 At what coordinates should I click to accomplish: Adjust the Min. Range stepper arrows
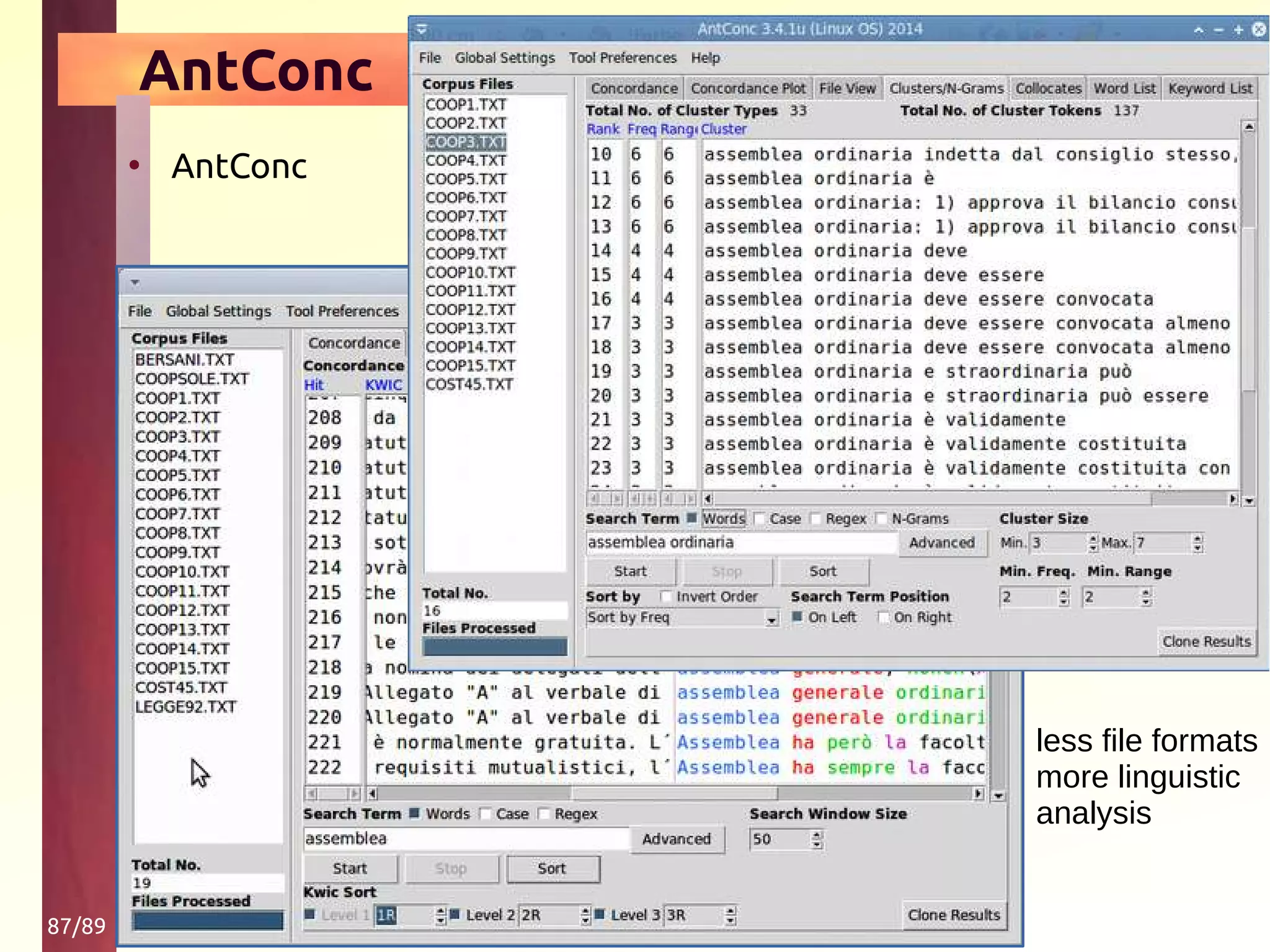tap(1146, 597)
